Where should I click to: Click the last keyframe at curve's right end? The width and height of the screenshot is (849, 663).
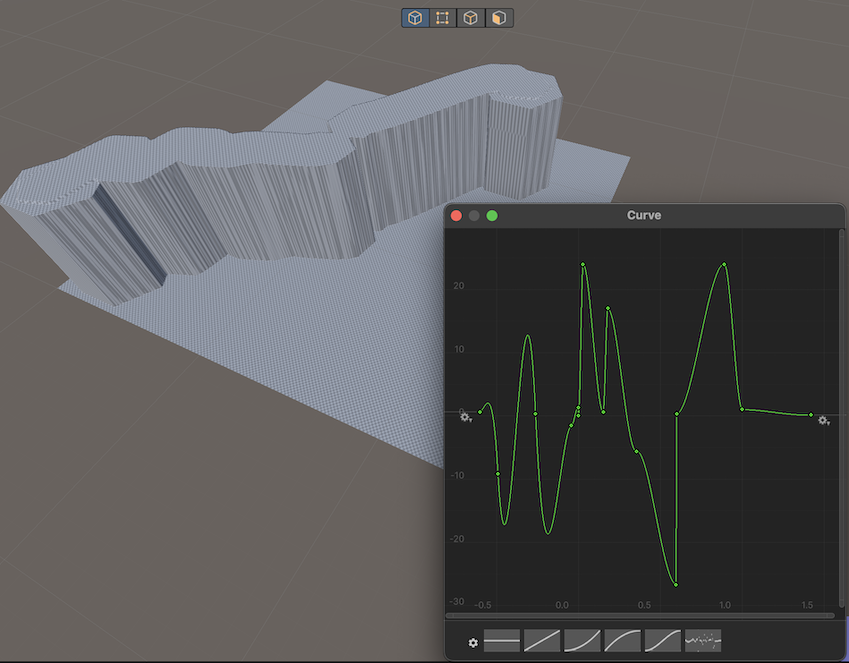click(x=810, y=414)
